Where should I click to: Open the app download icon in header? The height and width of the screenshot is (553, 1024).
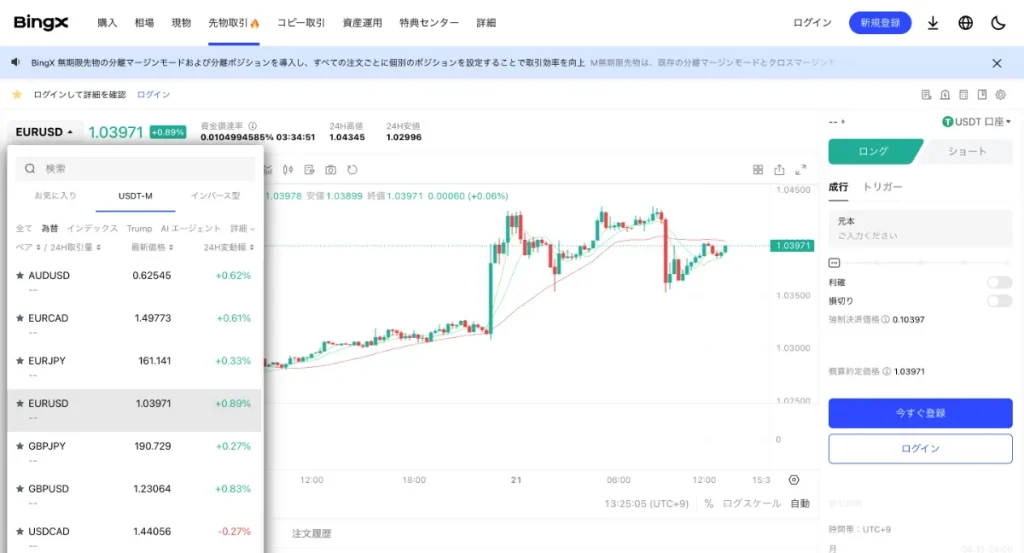933,23
